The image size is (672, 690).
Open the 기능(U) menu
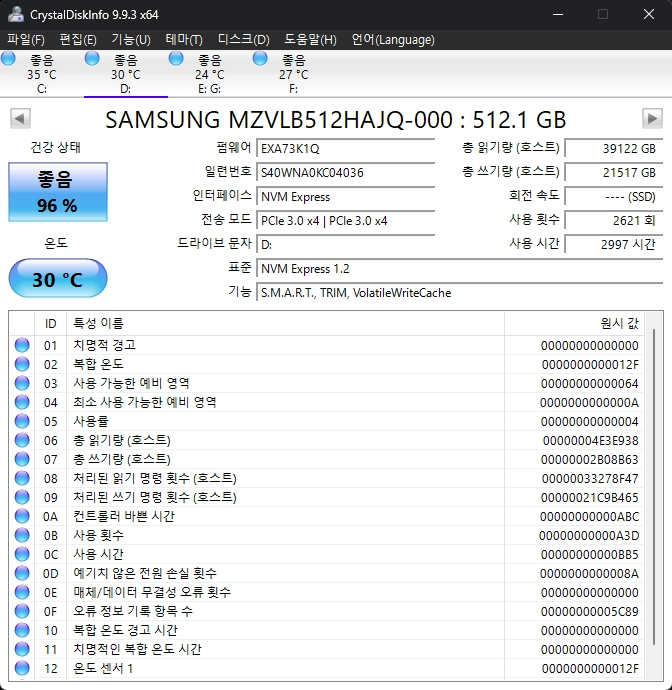pos(131,40)
